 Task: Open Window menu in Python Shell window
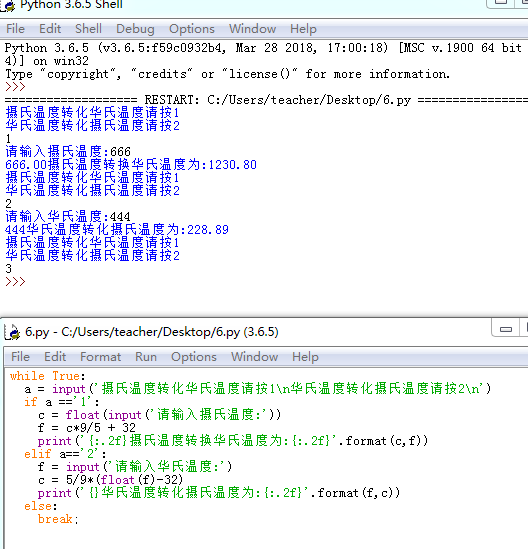click(x=252, y=29)
